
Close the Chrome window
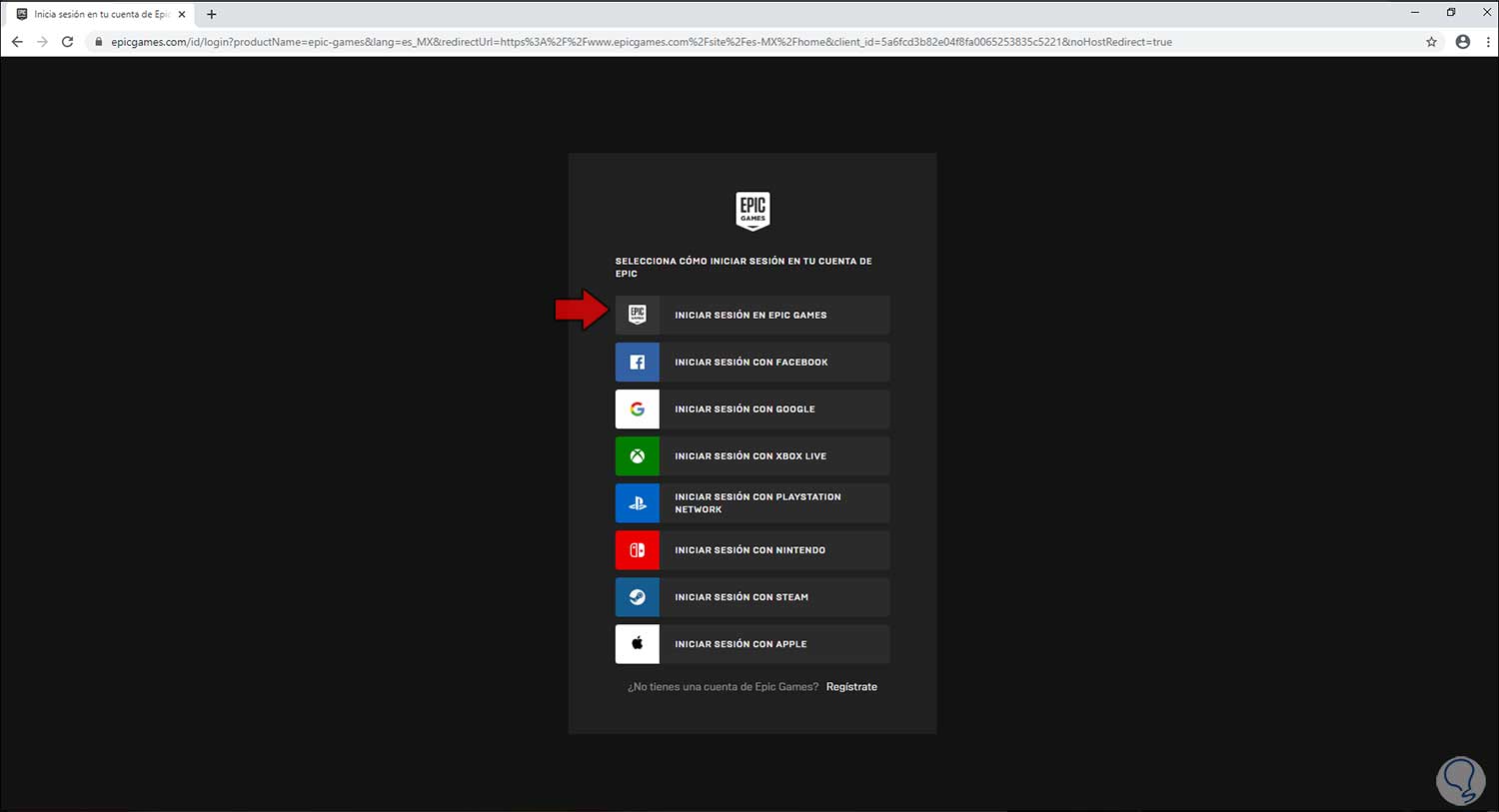tap(1486, 12)
